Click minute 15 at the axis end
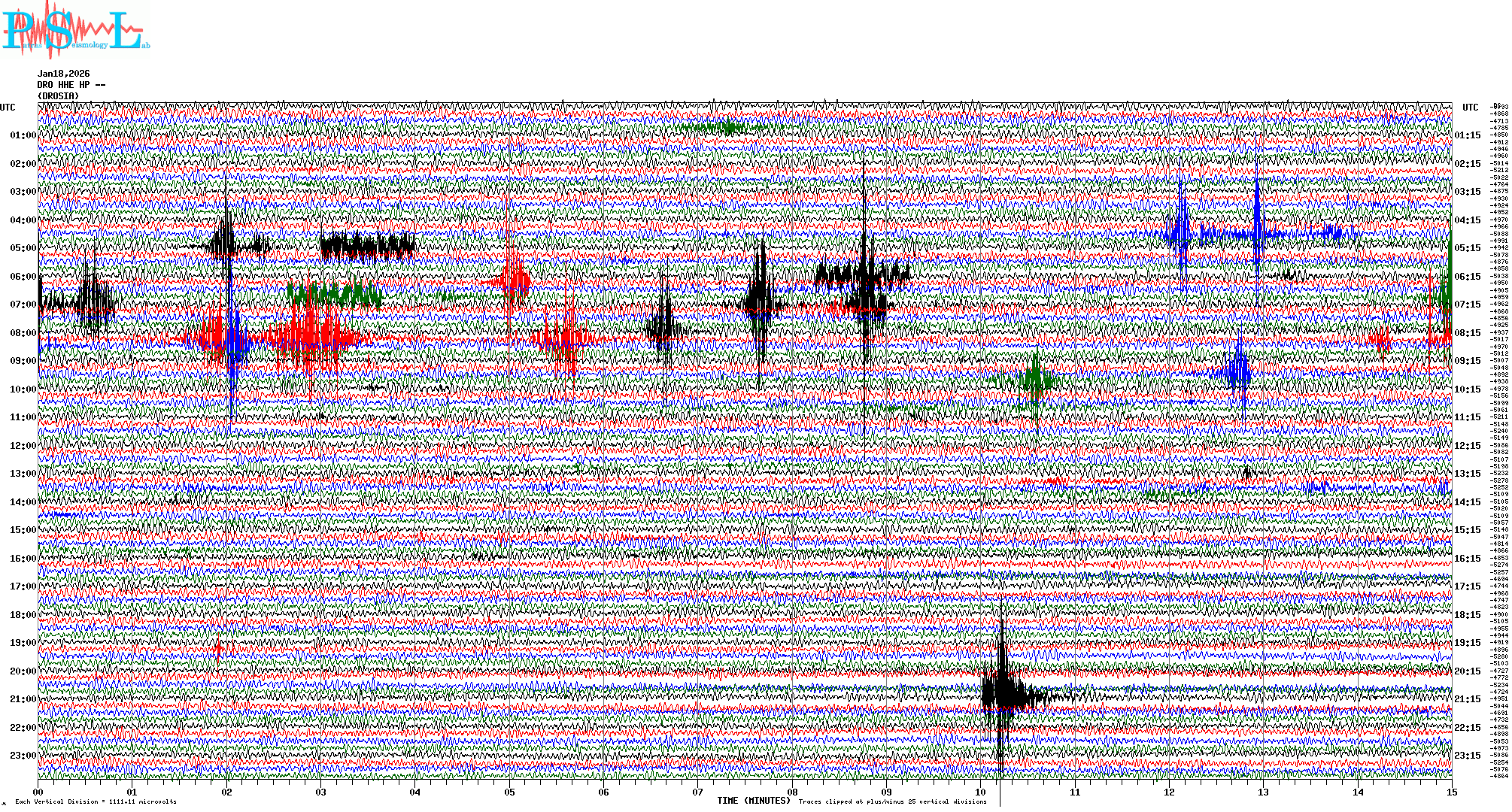Image resolution: width=1512 pixels, height=812 pixels. [1451, 792]
